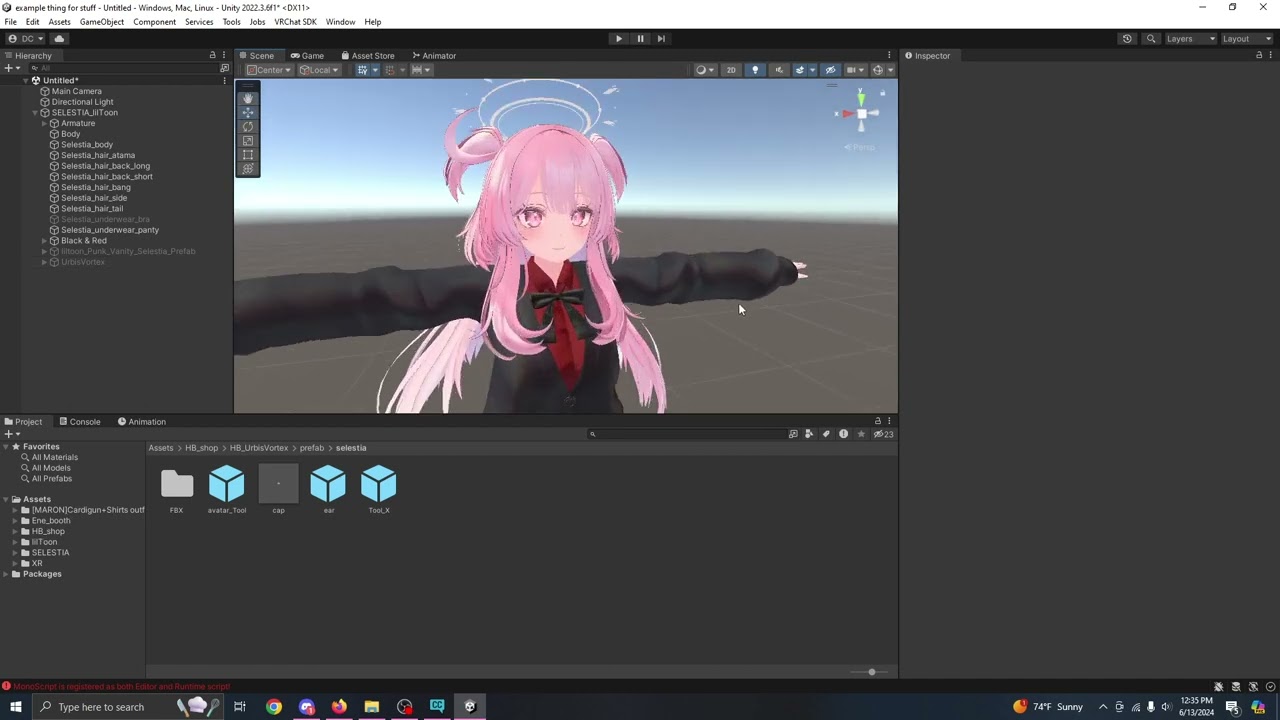1280x720 pixels.
Task: Lock the Inspector panel
Action: pos(1259,55)
